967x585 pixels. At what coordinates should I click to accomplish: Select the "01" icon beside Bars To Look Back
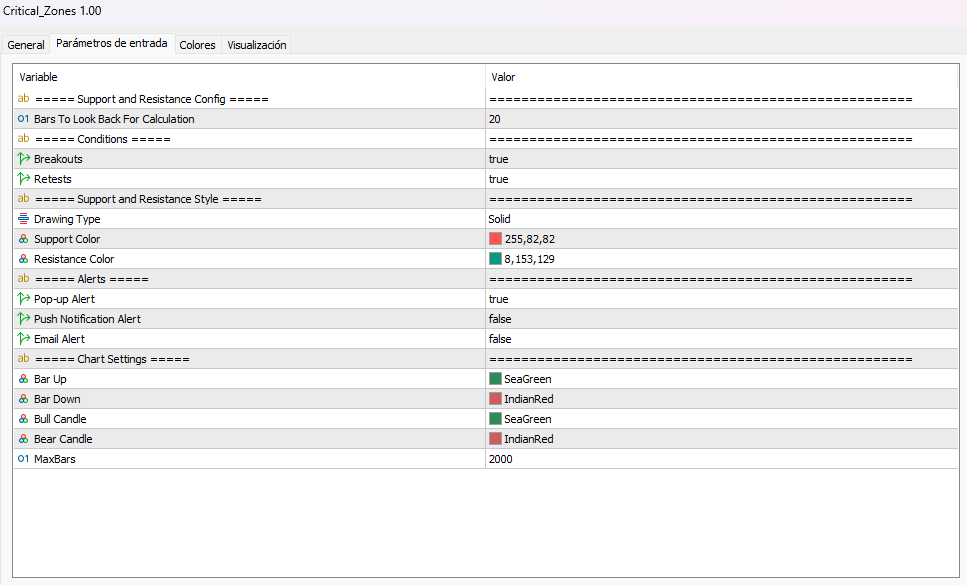[x=22, y=118]
